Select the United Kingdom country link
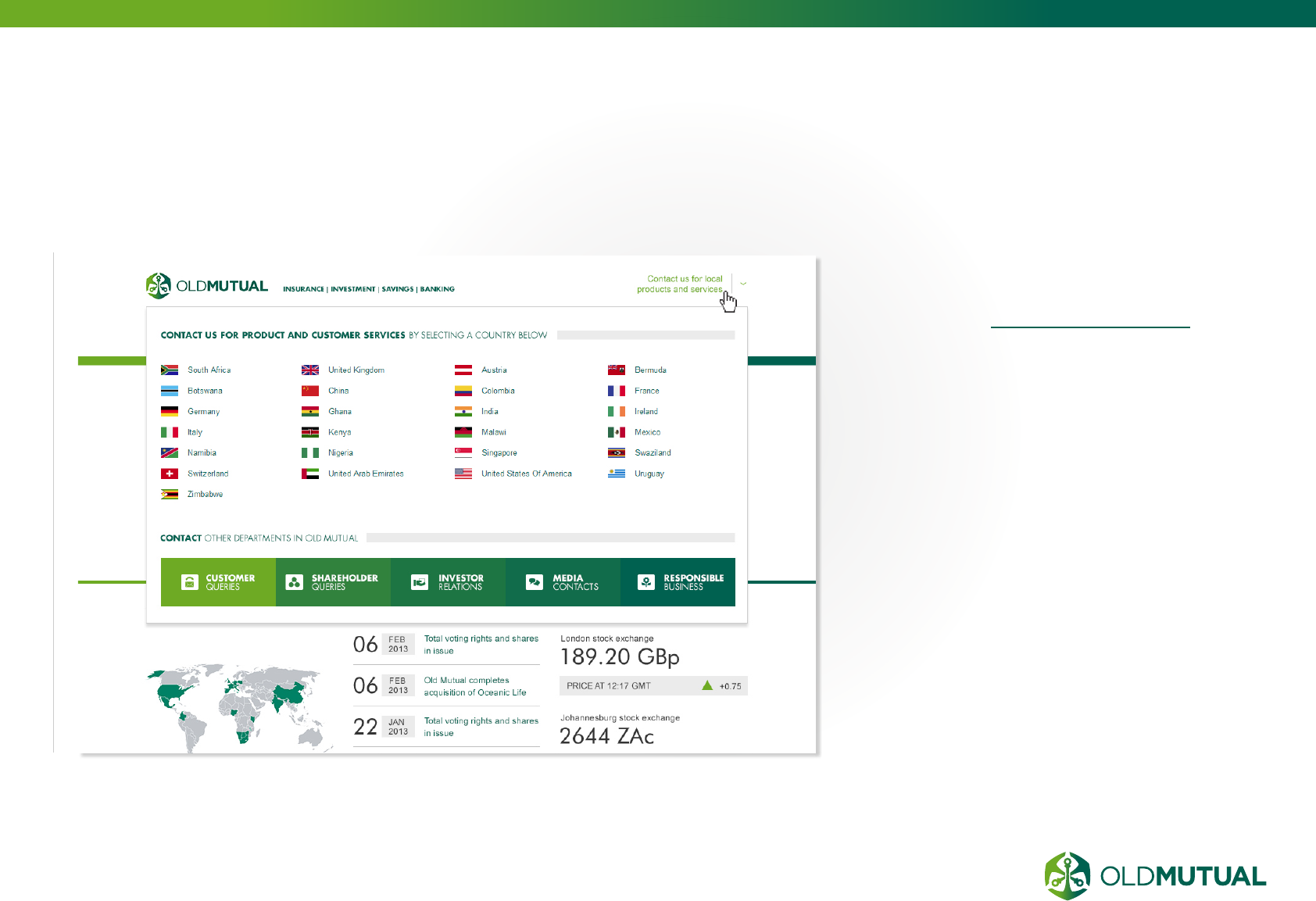 pyautogui.click(x=356, y=370)
